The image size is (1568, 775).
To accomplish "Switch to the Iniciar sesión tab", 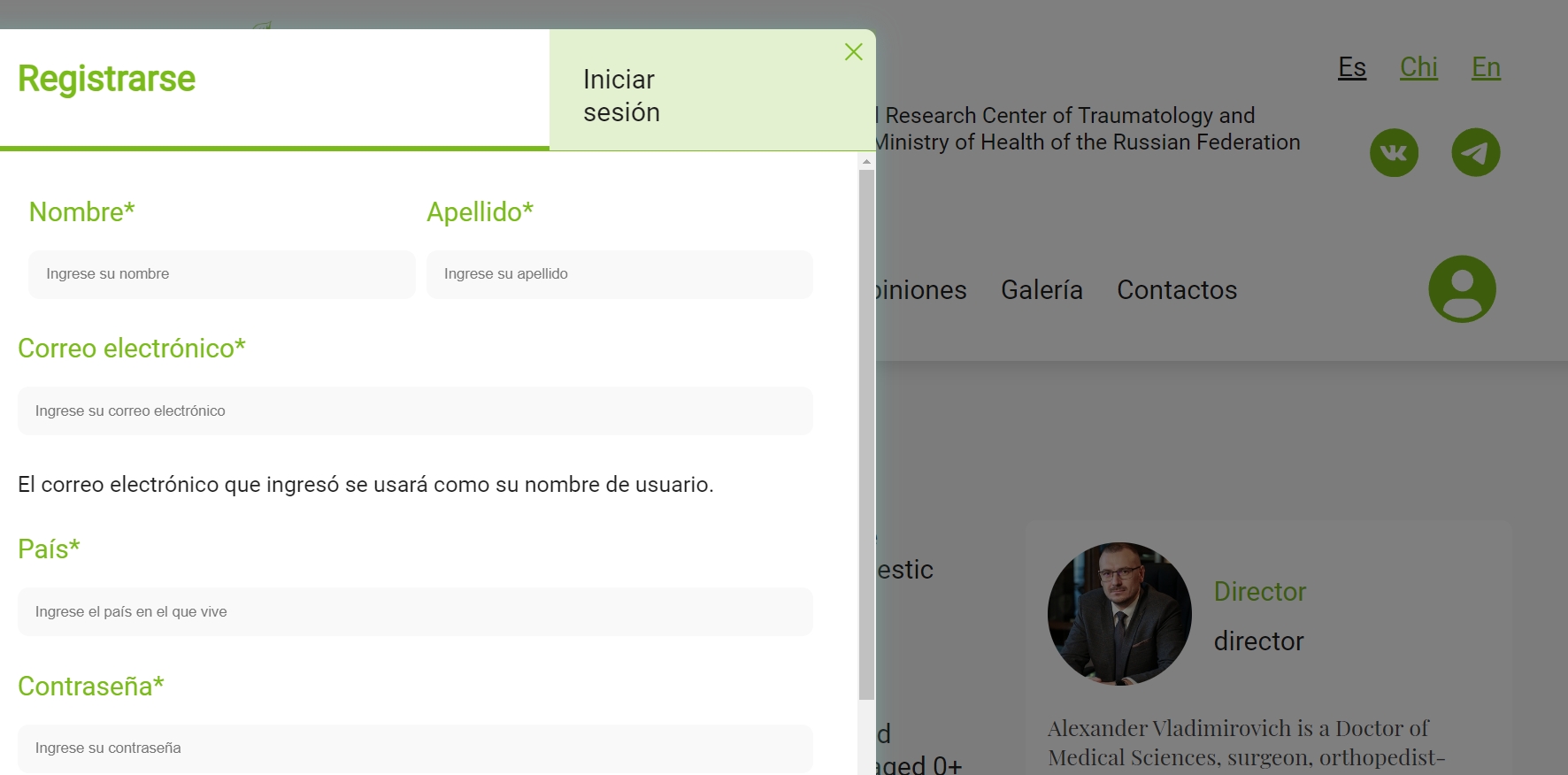I will click(x=621, y=96).
